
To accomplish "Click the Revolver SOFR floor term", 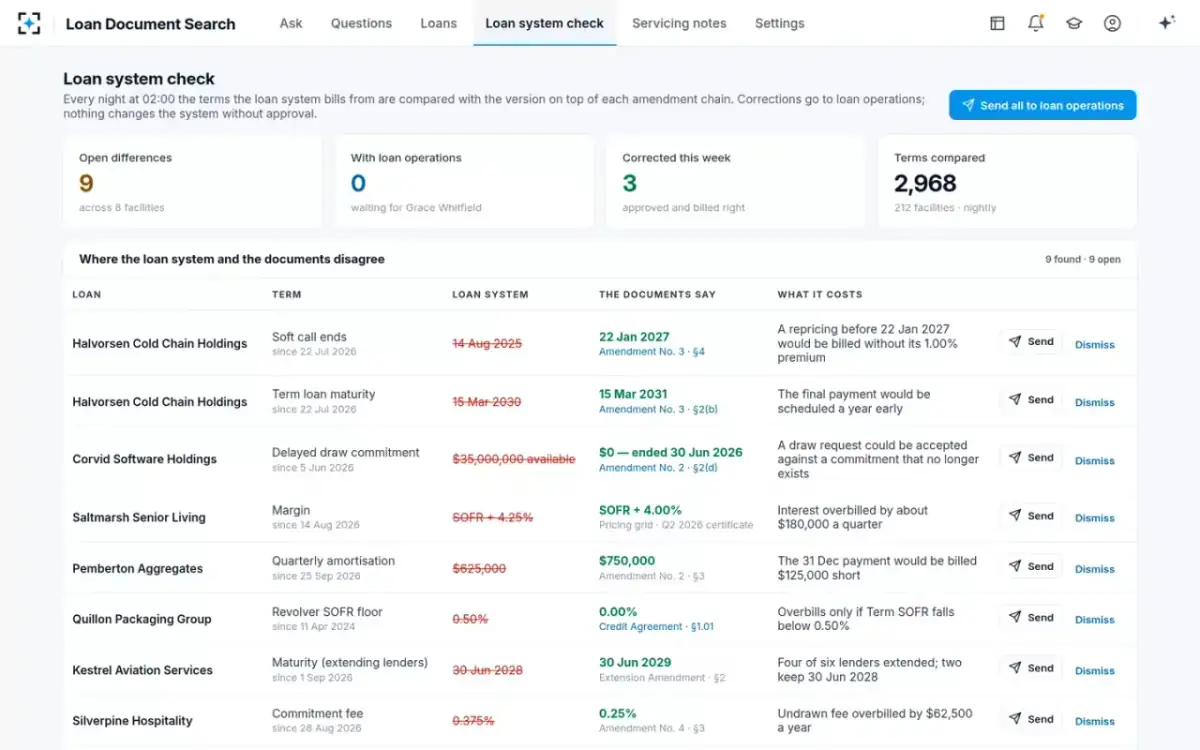I will point(327,611).
